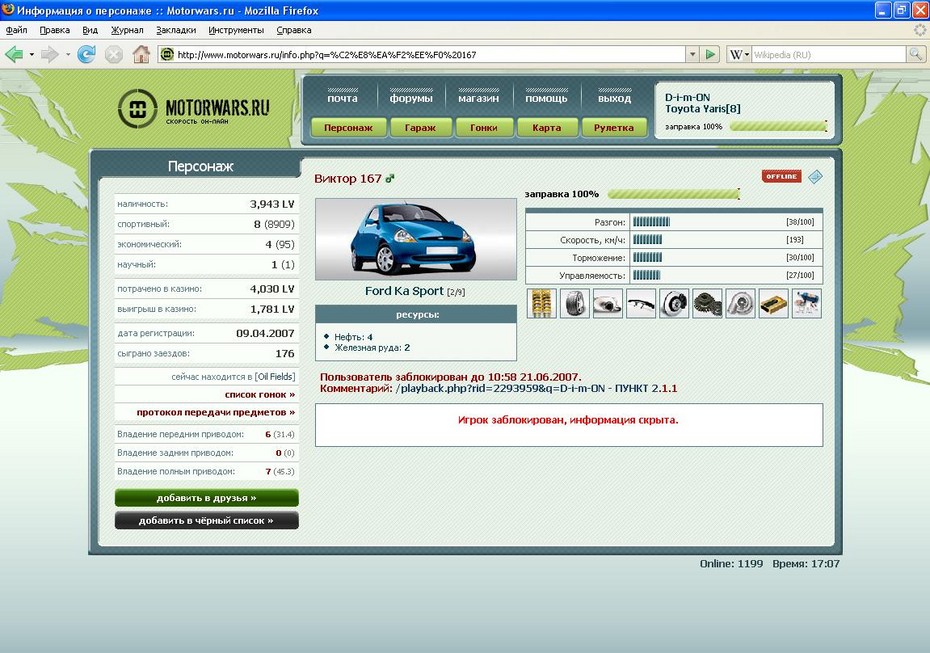
Task: Click добавить в чёрный список button
Action: coord(206,520)
